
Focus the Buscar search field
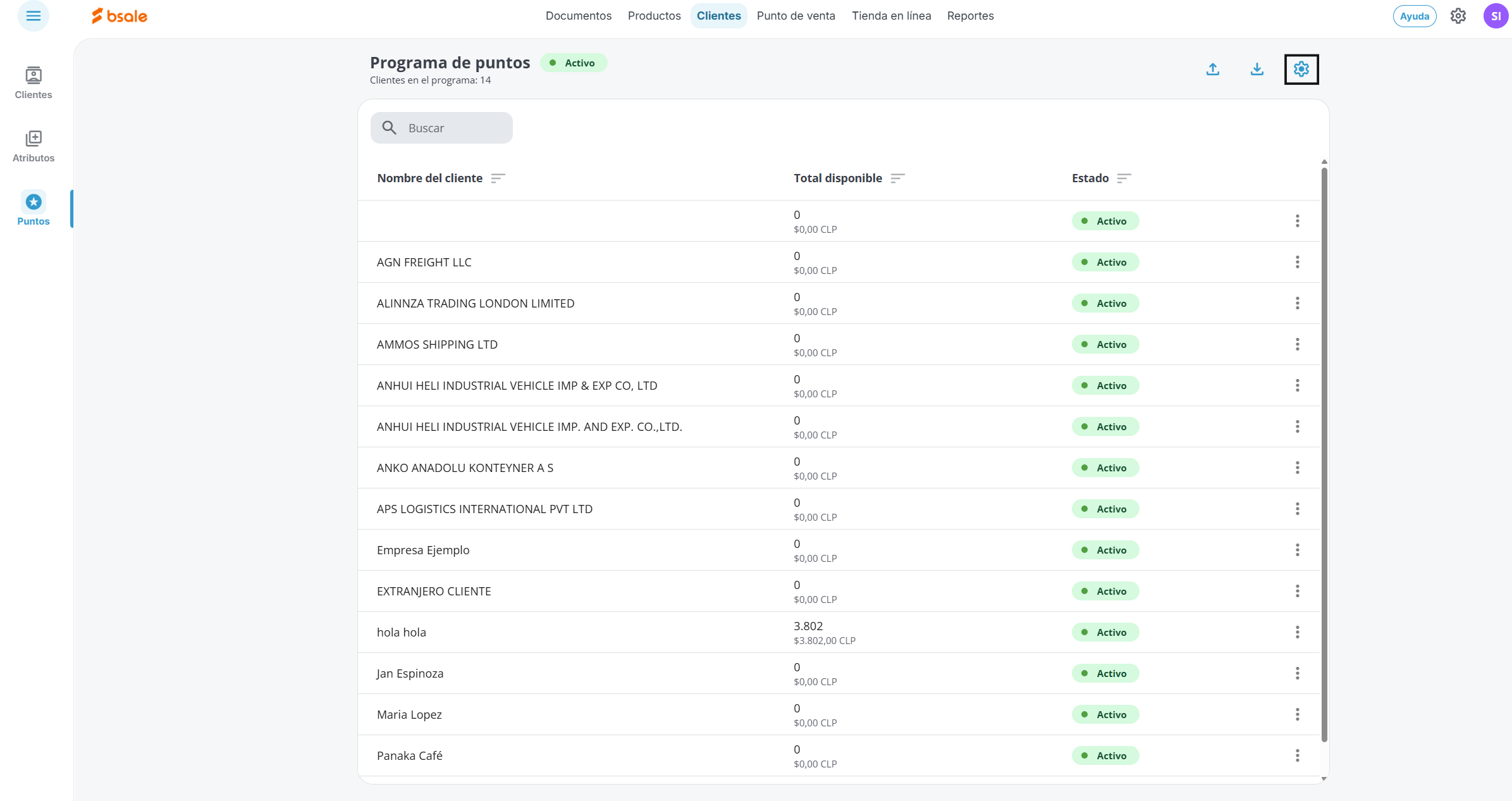(x=455, y=128)
